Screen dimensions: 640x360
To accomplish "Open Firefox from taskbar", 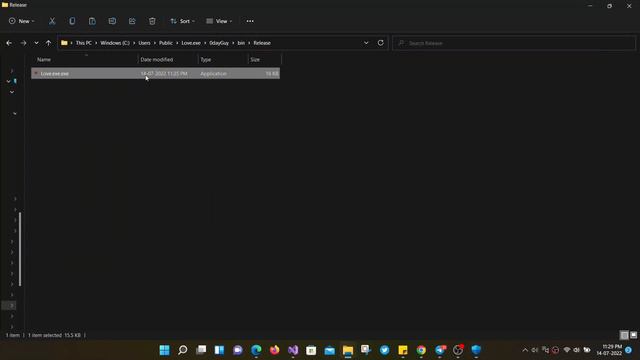I will point(275,350).
